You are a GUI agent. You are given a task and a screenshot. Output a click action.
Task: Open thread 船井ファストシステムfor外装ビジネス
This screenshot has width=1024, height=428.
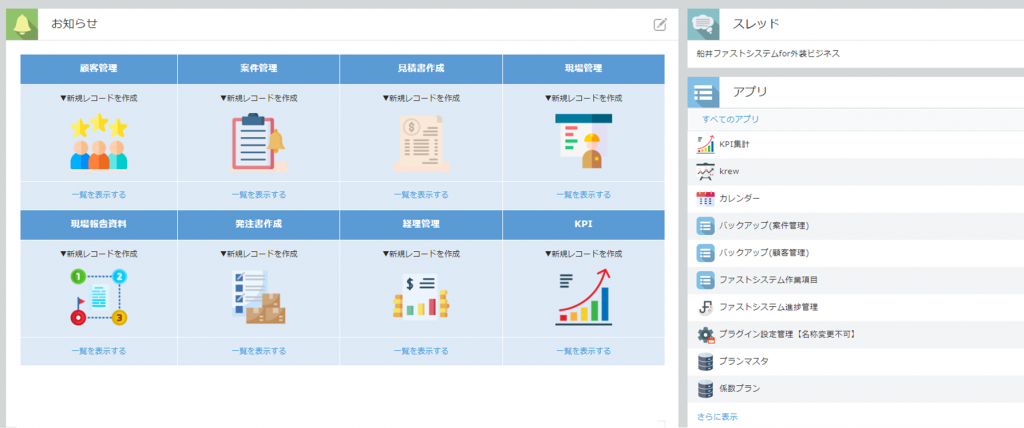tap(768, 53)
